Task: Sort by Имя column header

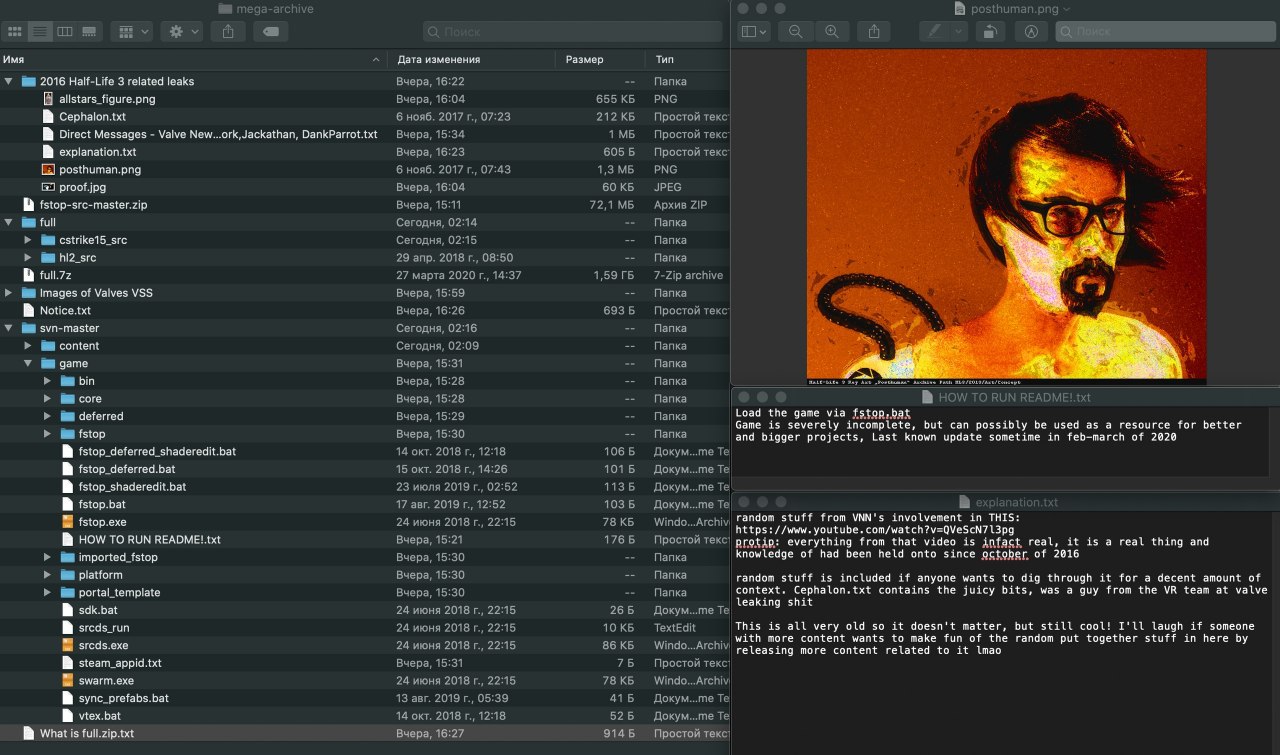Action: tap(194, 59)
